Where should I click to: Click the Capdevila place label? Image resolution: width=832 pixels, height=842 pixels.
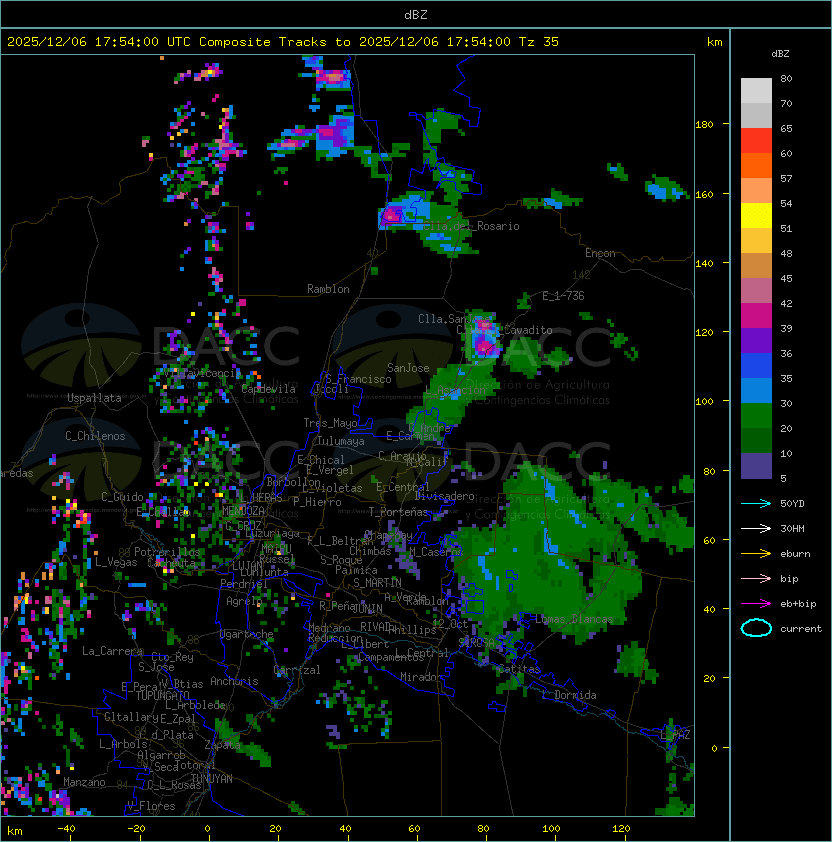pos(269,389)
